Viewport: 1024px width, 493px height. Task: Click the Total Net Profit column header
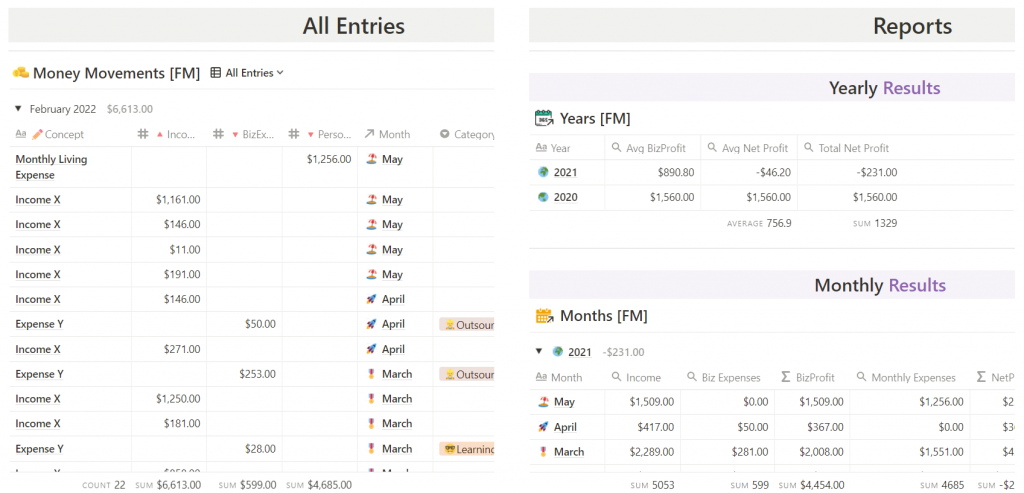pyautogui.click(x=853, y=148)
